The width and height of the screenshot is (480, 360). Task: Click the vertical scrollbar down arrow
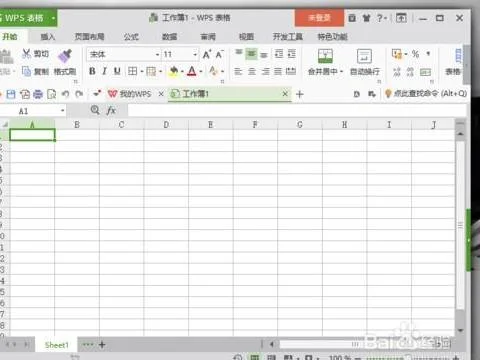point(460,330)
